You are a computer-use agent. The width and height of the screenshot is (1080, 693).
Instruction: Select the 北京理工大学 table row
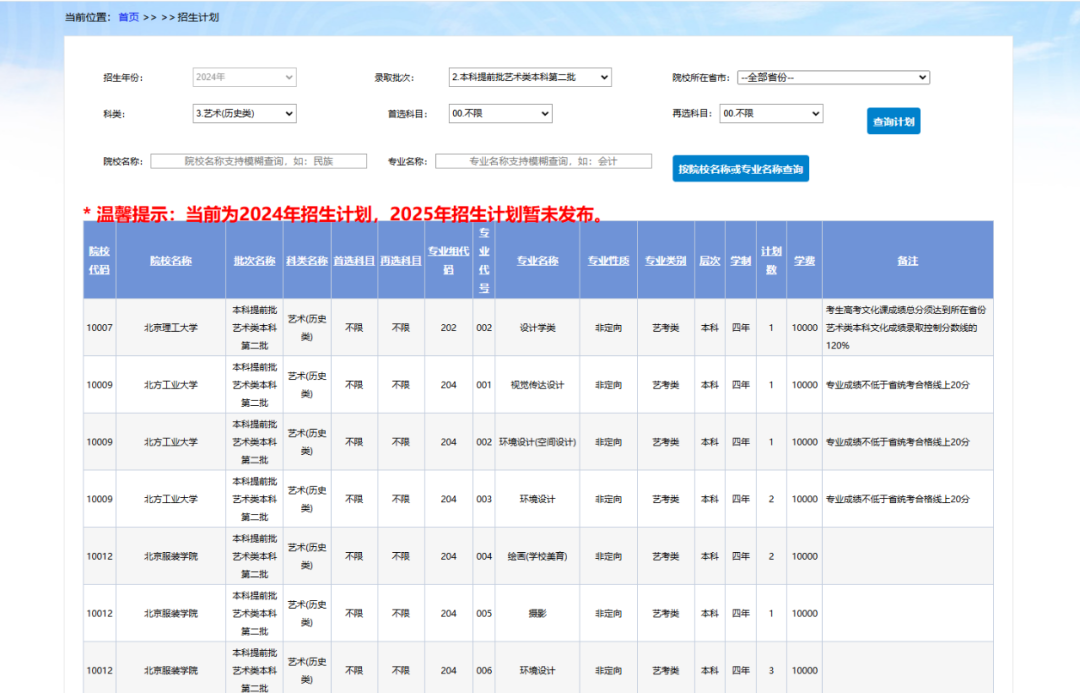pyautogui.click(x=170, y=328)
